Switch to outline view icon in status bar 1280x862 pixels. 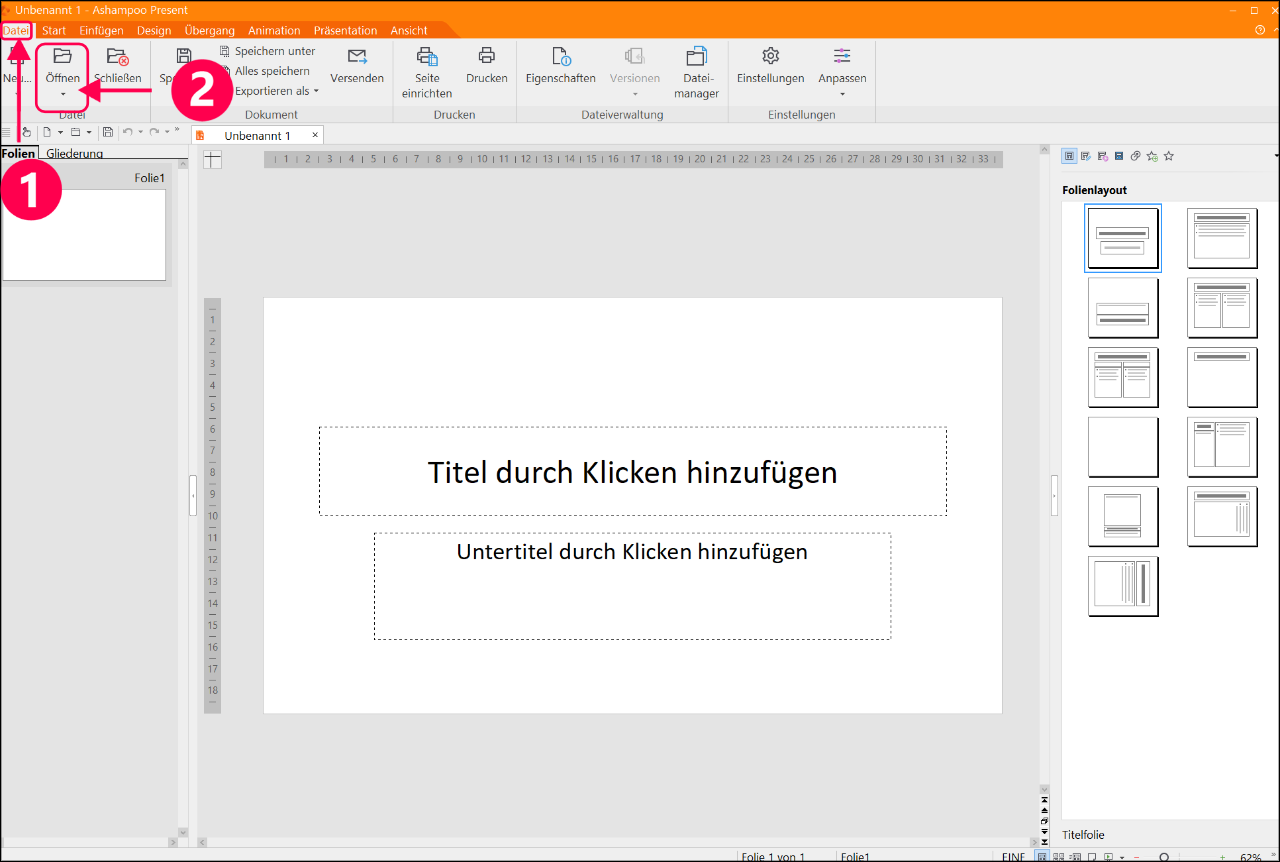coord(1075,857)
